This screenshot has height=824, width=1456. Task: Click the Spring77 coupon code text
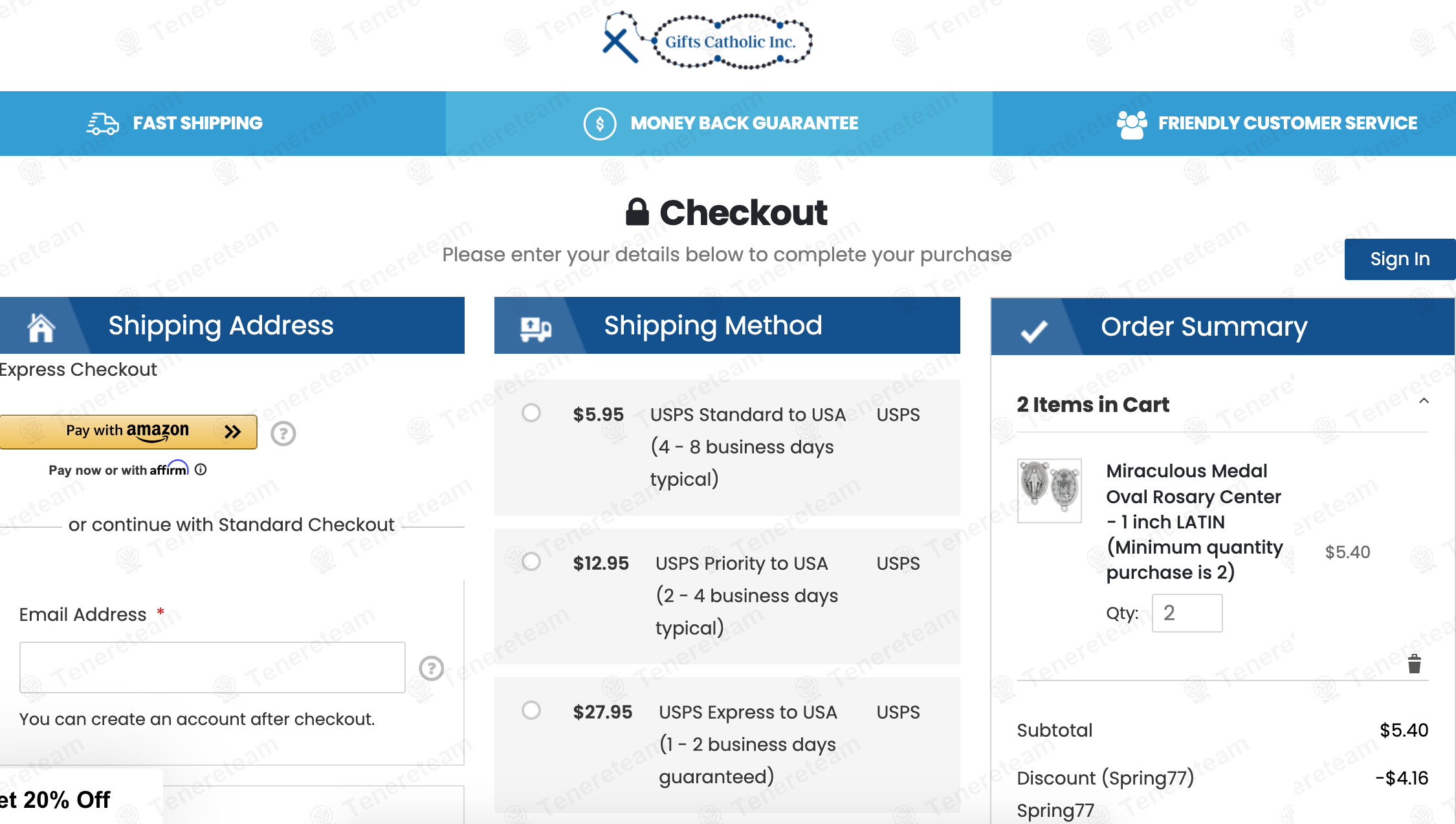pyautogui.click(x=1055, y=810)
